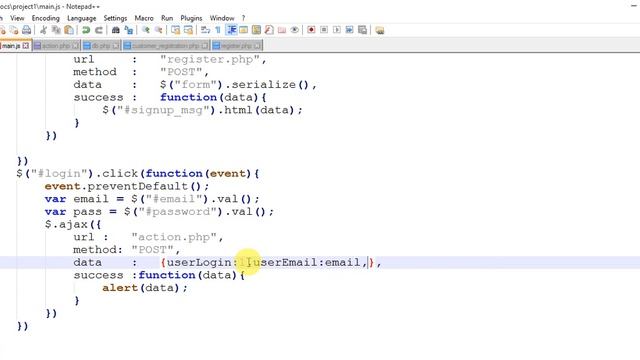This screenshot has height=360, width=640.
Task: Click the Paste clipboard icon
Action: pyautogui.click(x=69, y=30)
